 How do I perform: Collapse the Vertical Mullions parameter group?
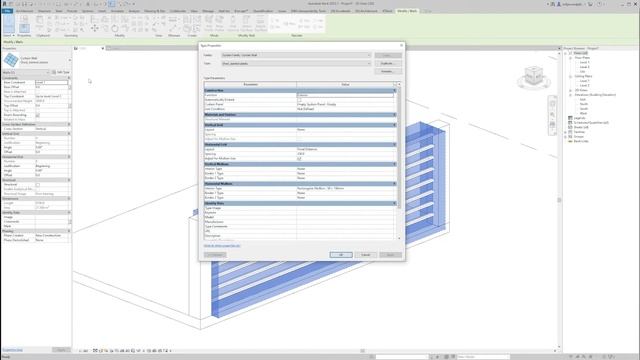[394, 164]
